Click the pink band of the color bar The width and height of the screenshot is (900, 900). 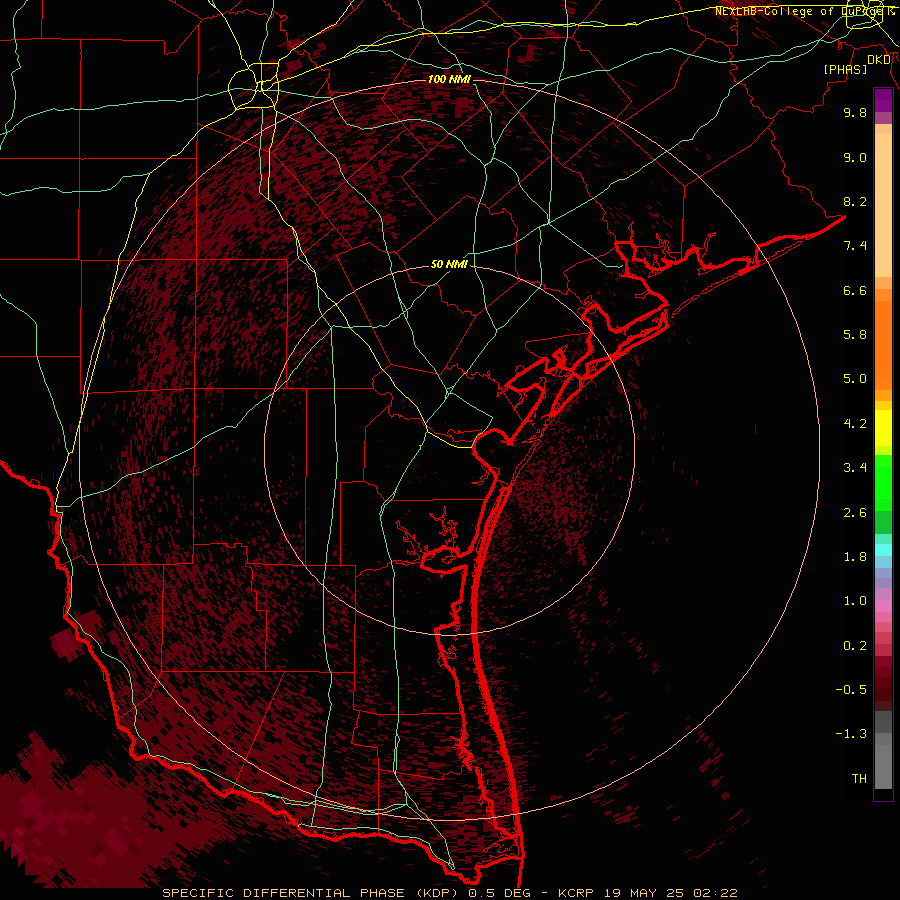(x=883, y=606)
